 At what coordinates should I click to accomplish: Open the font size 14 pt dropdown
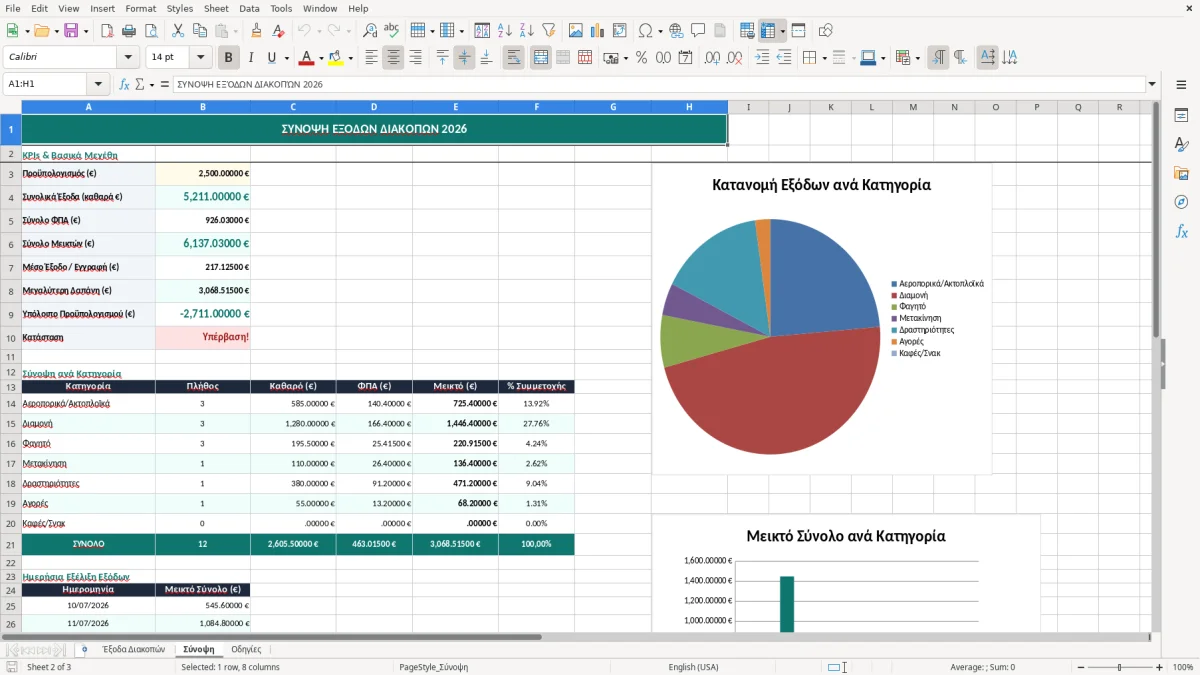[200, 58]
